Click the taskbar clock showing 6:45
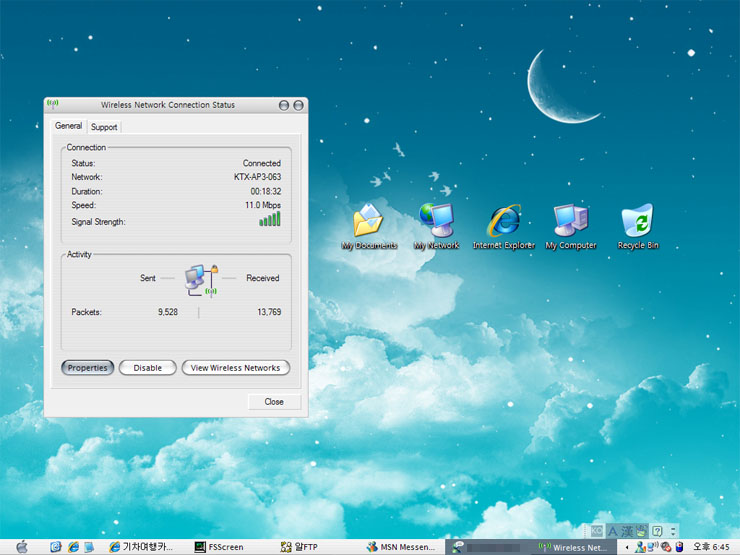Image resolution: width=740 pixels, height=555 pixels. tap(711, 547)
